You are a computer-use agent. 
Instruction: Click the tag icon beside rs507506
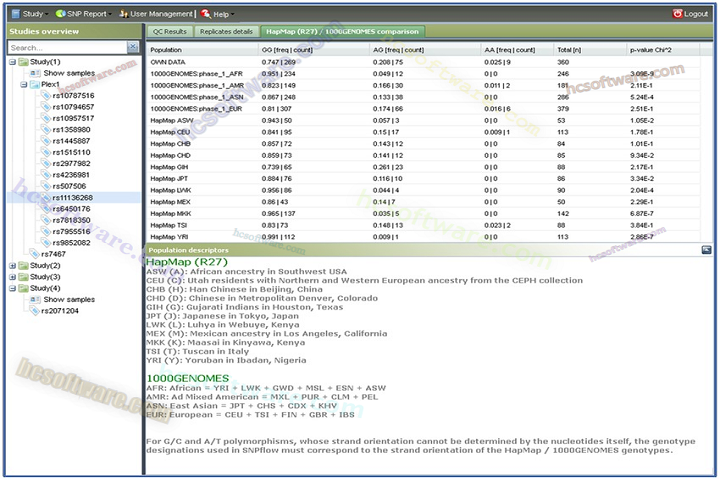[46, 186]
